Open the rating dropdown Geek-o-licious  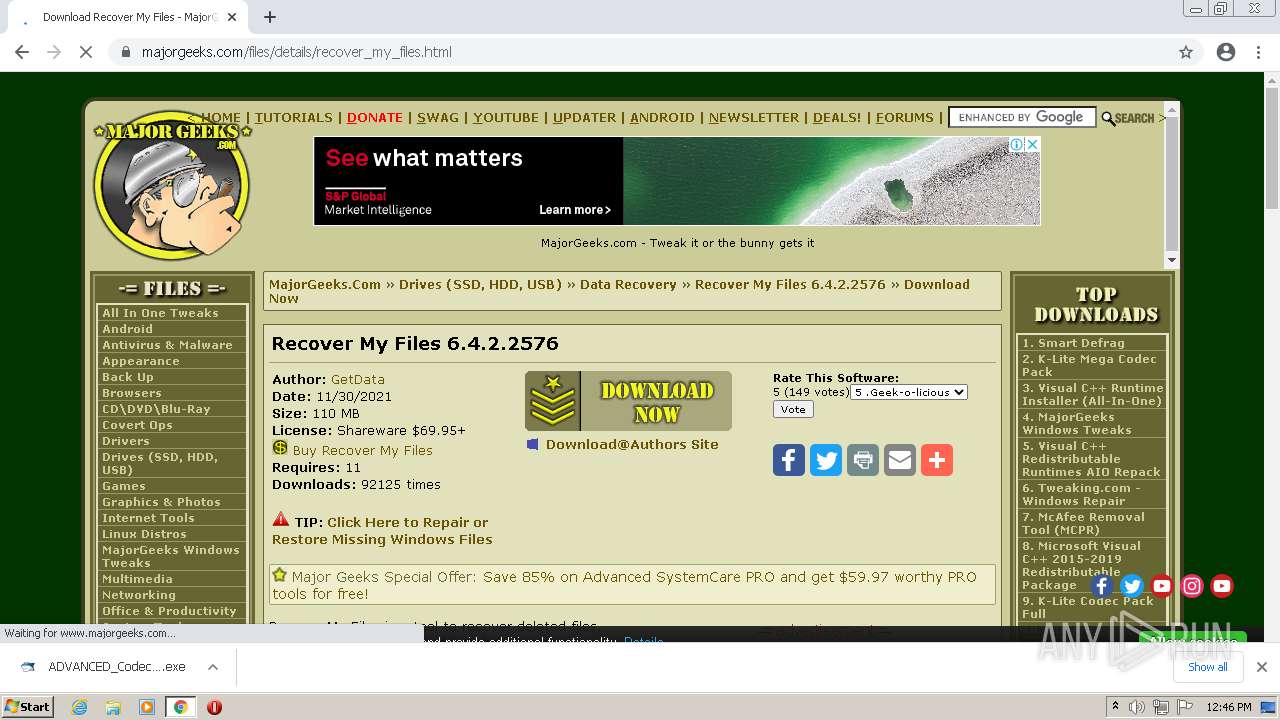(909, 392)
